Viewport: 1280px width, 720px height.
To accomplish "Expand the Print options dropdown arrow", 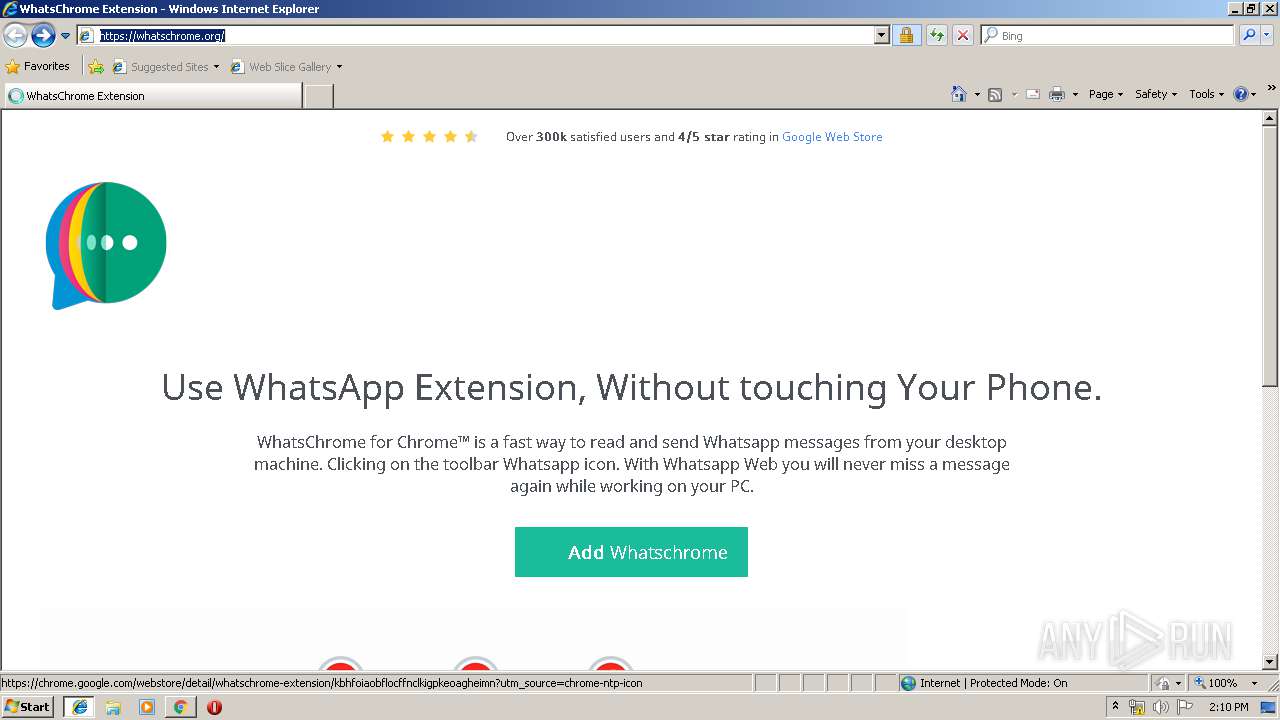I will click(1076, 94).
